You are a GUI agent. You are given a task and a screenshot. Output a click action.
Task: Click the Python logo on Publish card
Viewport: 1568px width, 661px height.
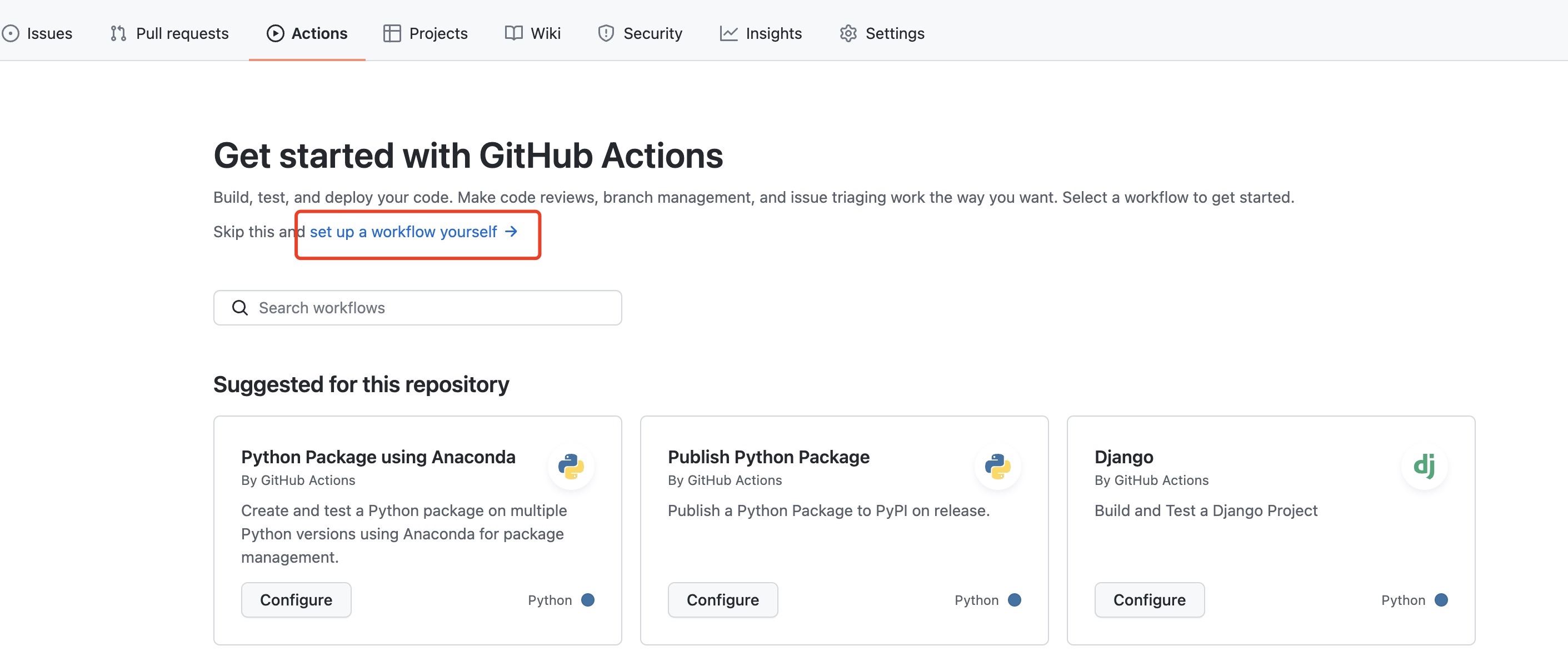point(997,466)
